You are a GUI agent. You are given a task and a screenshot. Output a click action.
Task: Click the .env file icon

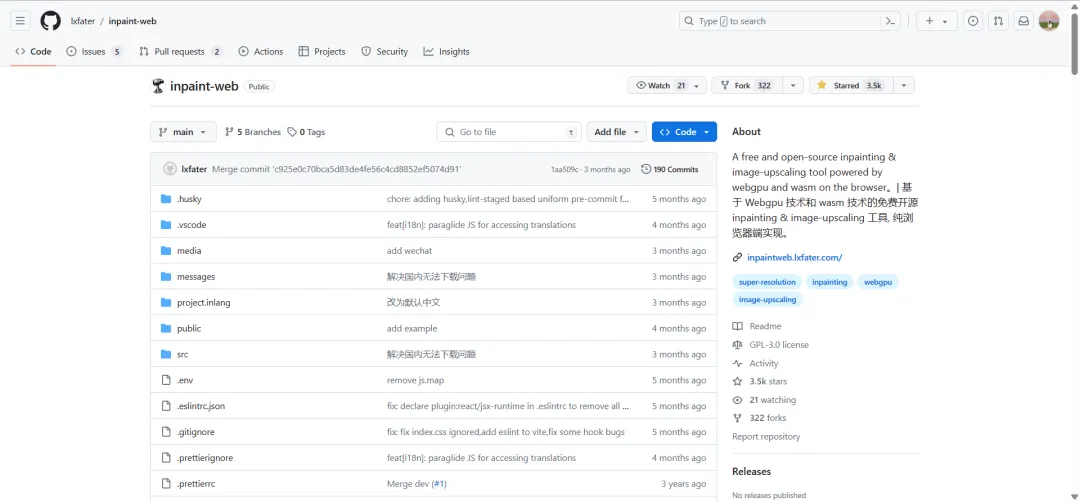(165, 380)
